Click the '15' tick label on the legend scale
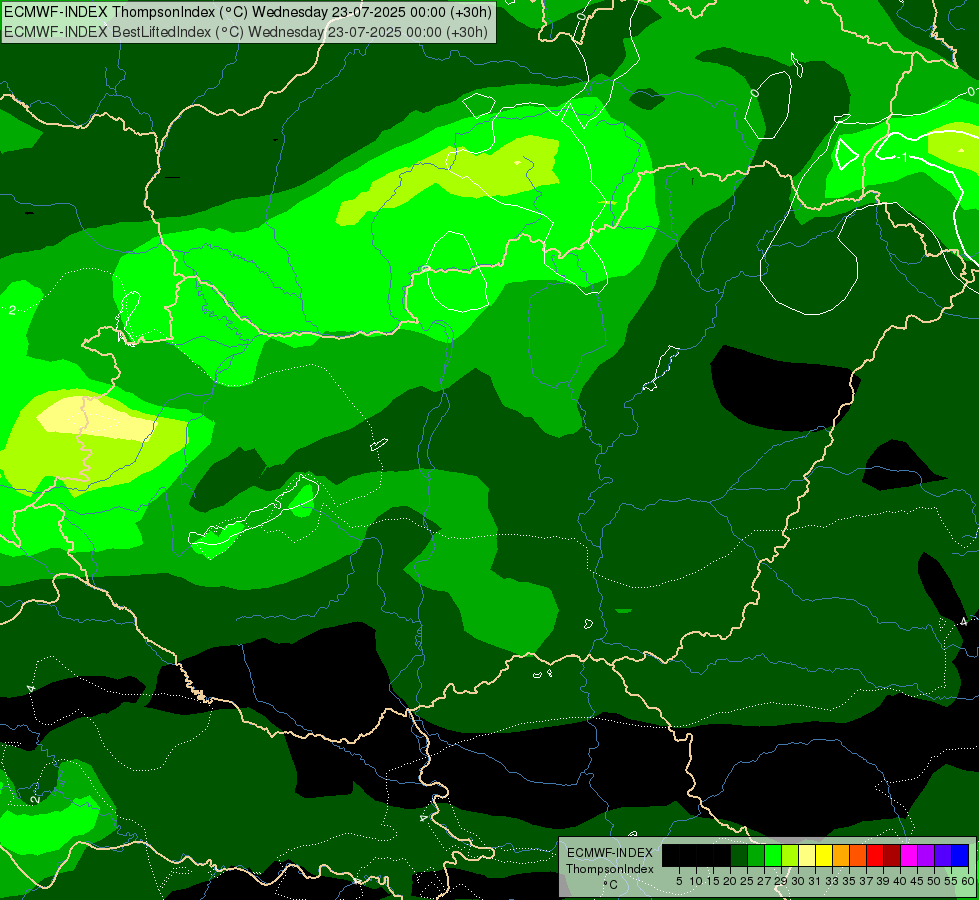 [714, 881]
